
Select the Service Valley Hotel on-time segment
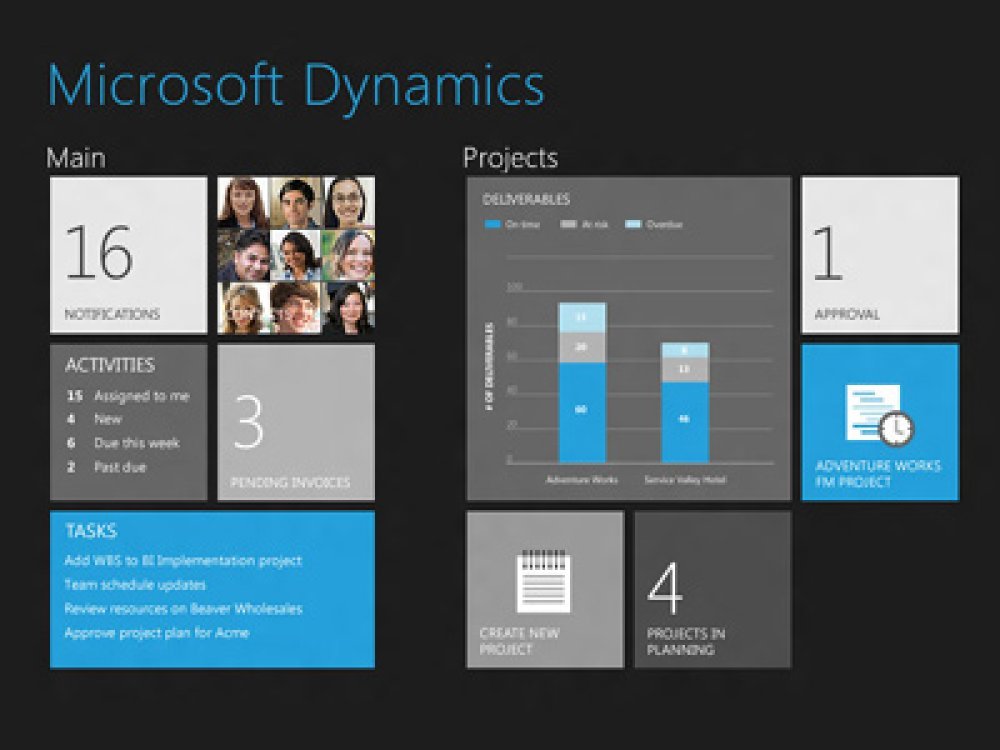[685, 422]
